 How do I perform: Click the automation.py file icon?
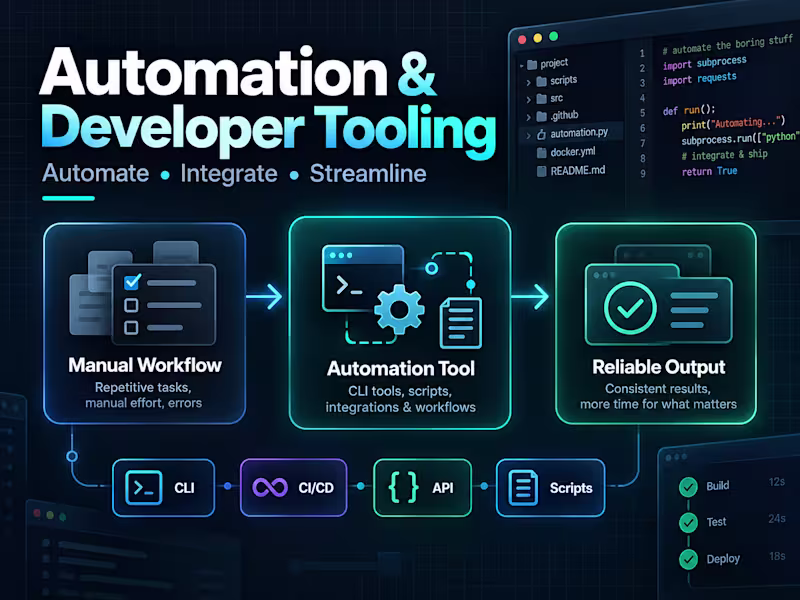click(x=541, y=135)
